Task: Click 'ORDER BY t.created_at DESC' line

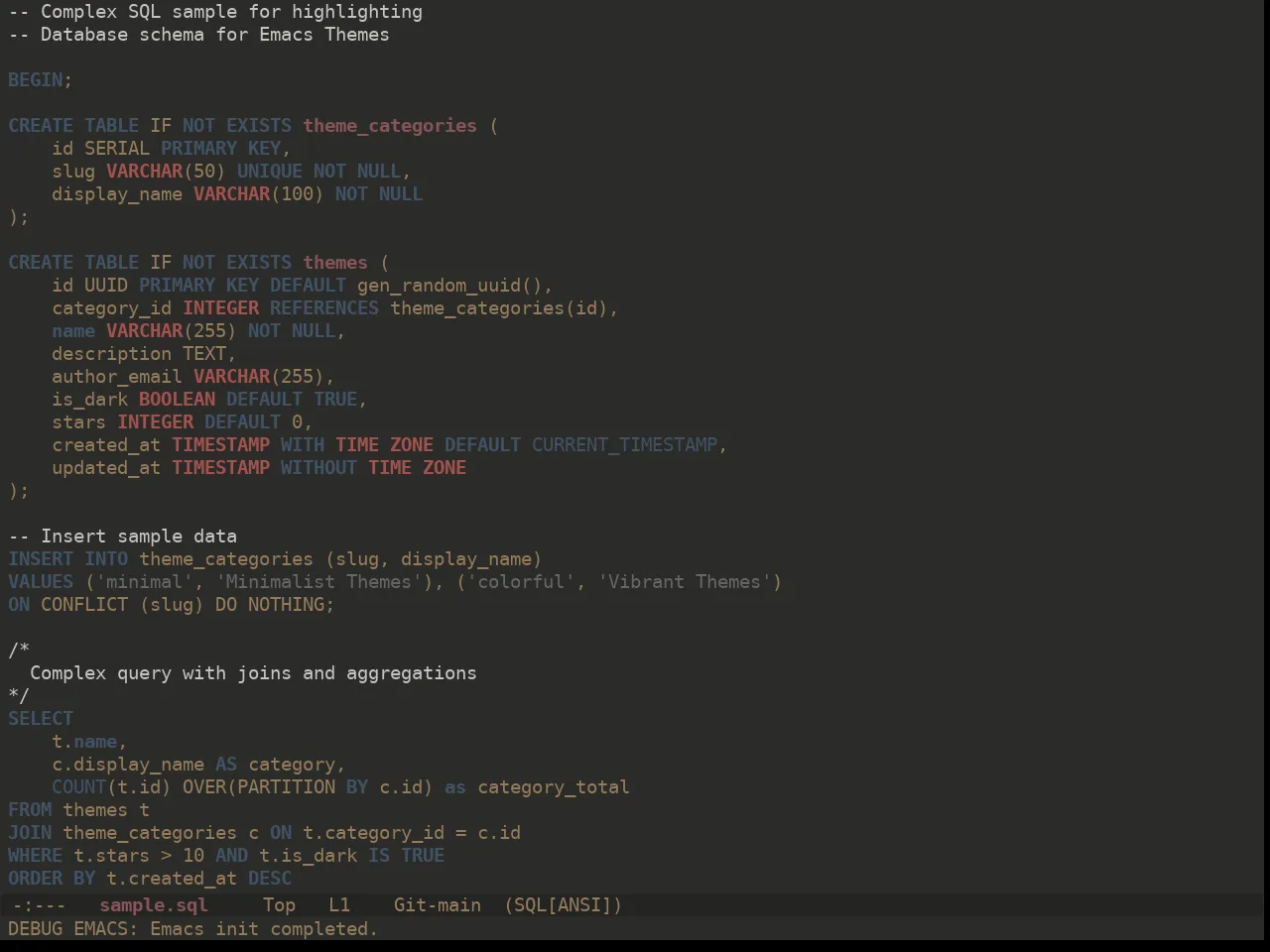Action: (x=150, y=879)
